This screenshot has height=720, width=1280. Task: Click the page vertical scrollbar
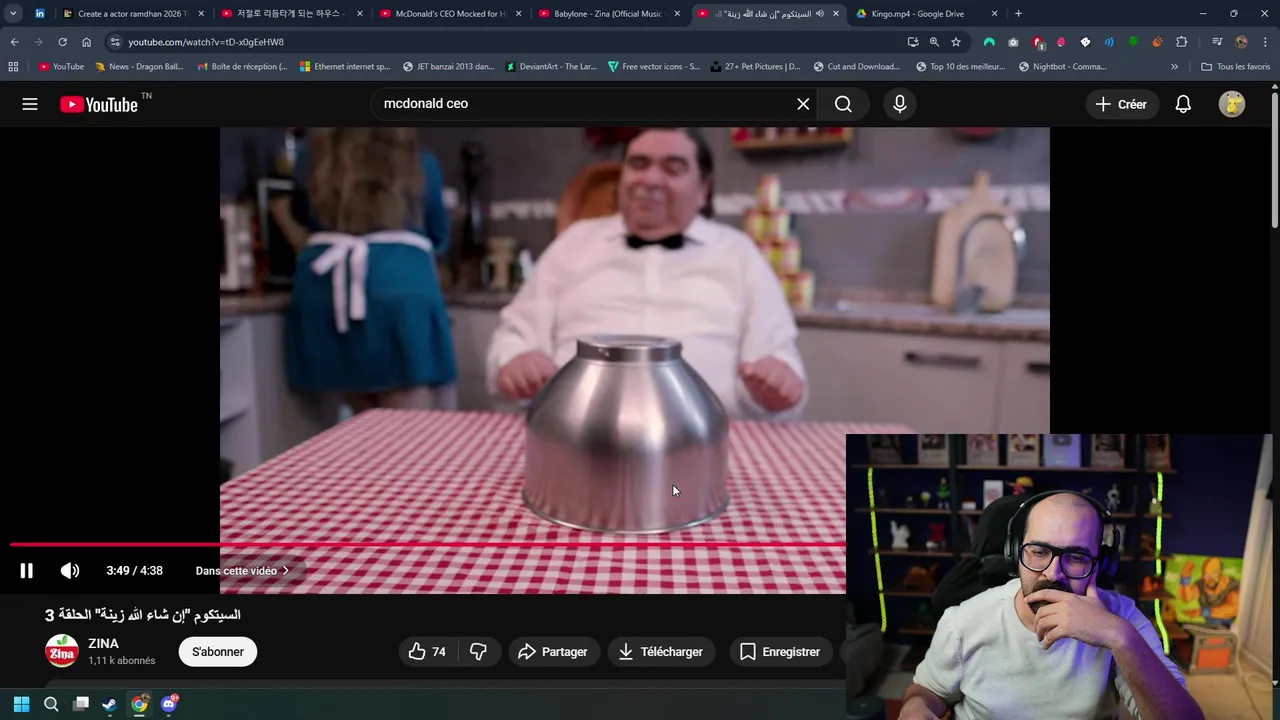point(1274,160)
